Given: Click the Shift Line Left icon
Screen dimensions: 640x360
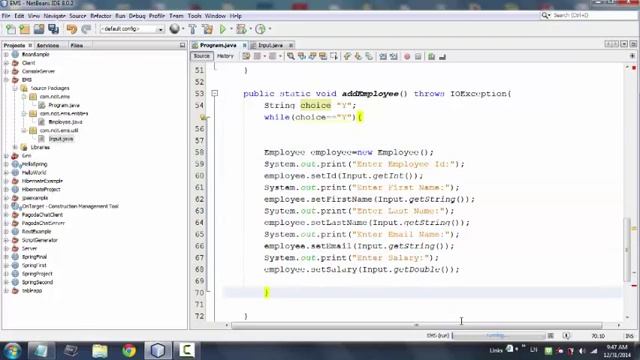Looking at the screenshot, I should click(383, 56).
